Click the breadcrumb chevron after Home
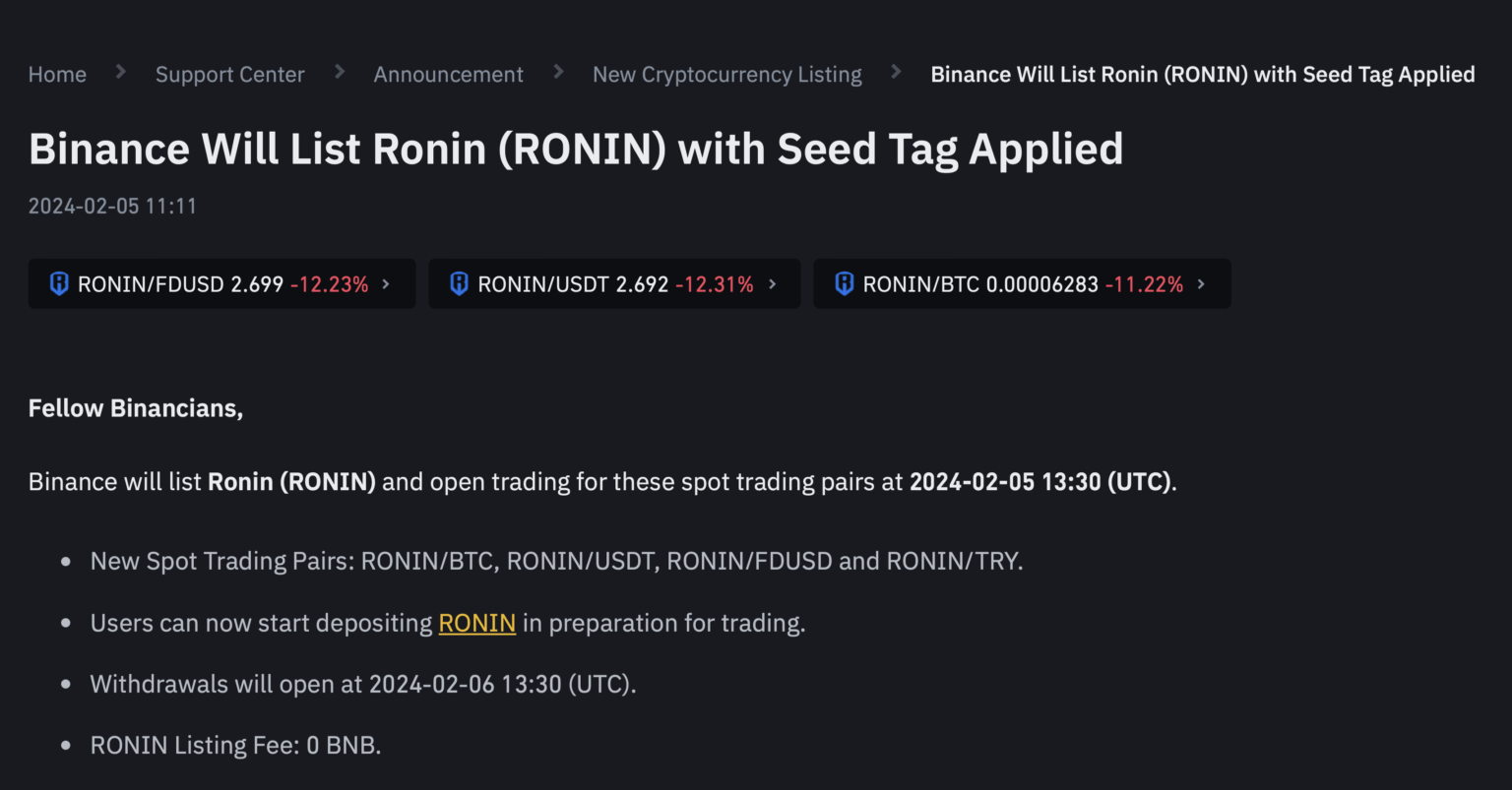1512x790 pixels. (121, 72)
